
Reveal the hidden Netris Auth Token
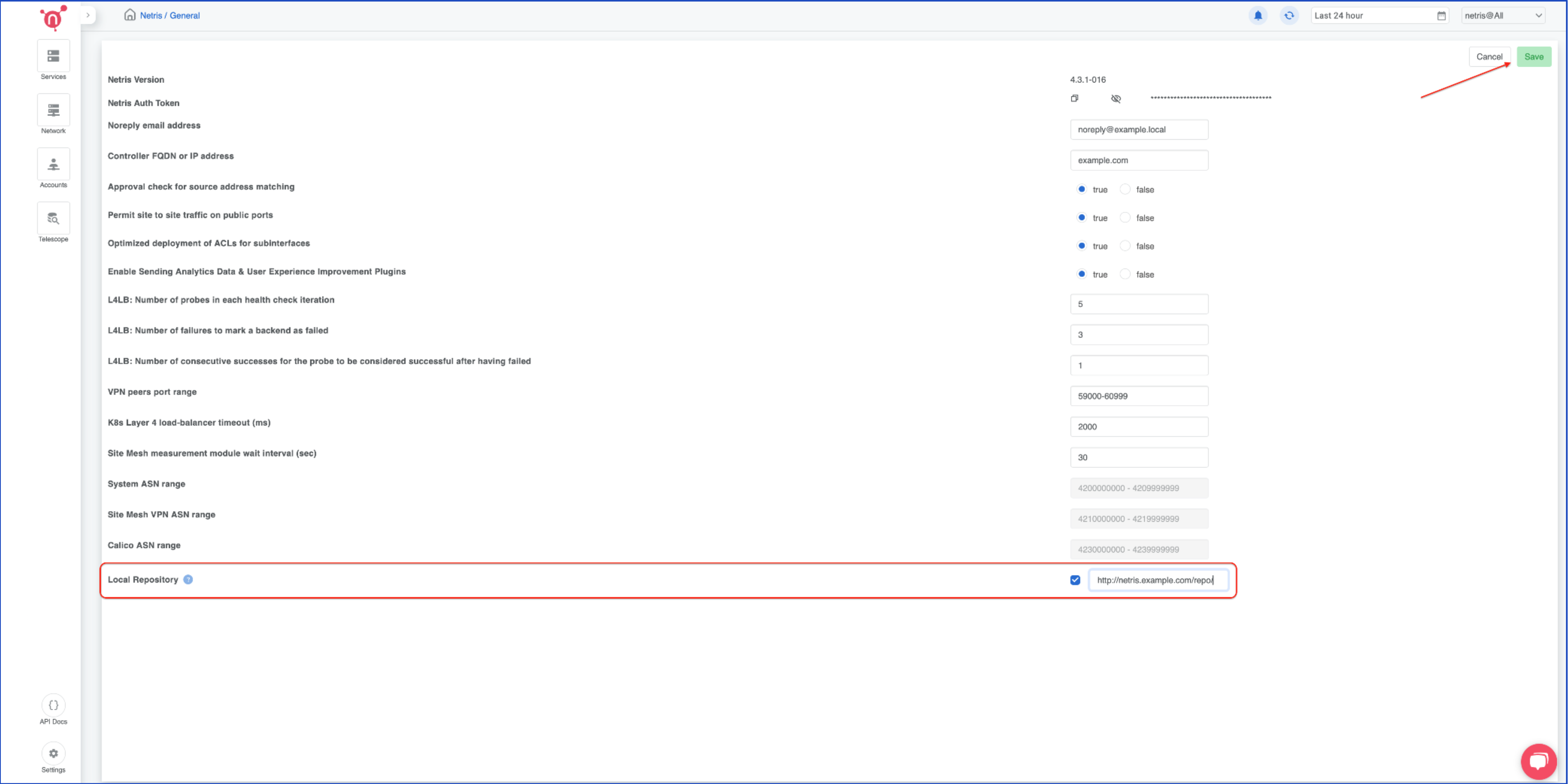1116,98
